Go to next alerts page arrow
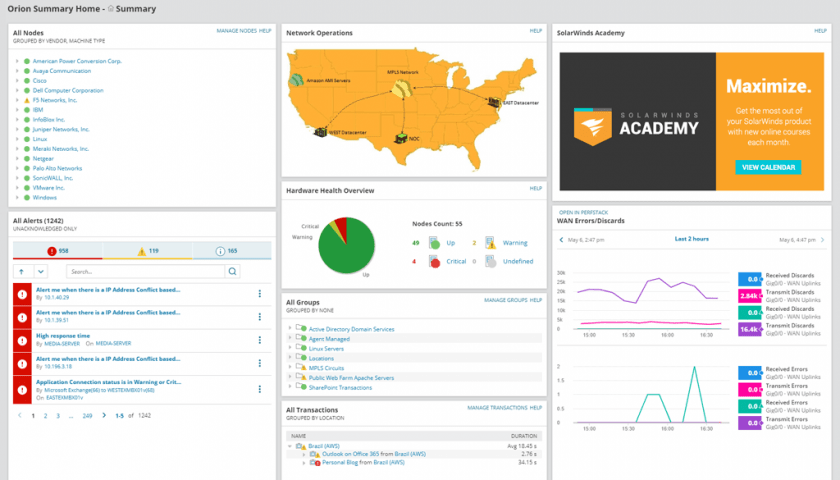The image size is (840, 480). point(104,416)
